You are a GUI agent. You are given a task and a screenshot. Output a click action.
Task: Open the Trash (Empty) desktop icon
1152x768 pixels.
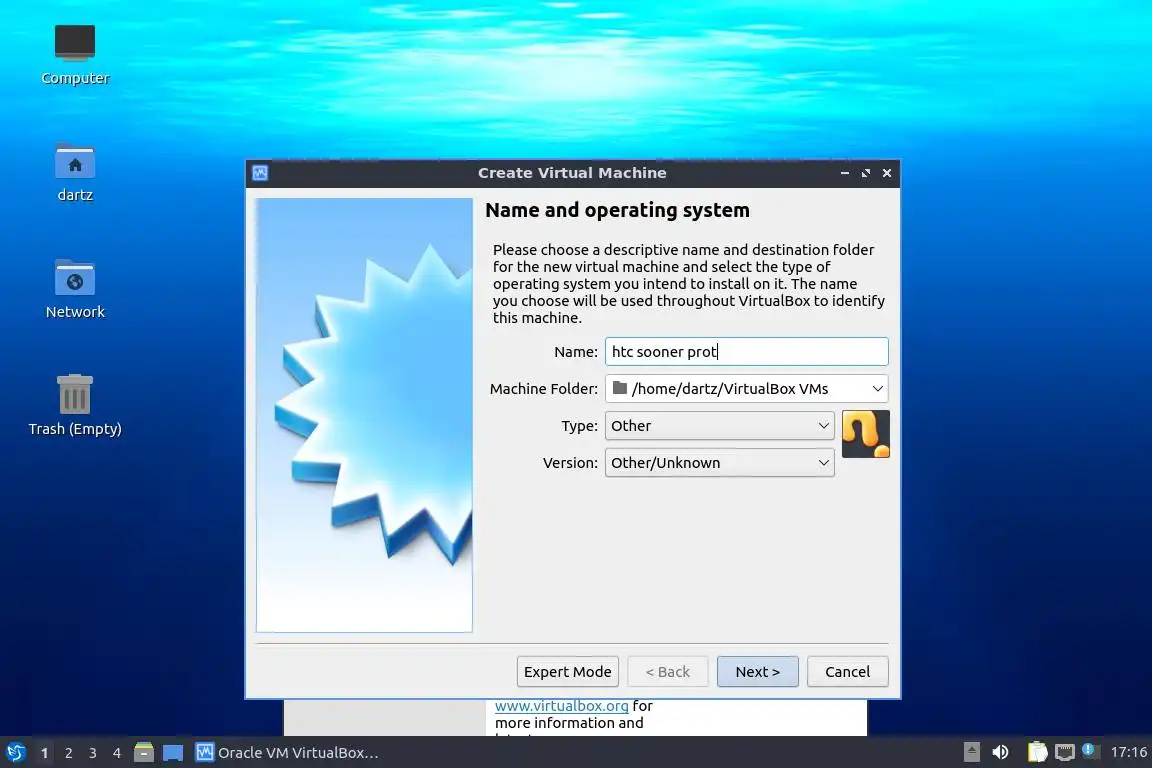tap(75, 405)
